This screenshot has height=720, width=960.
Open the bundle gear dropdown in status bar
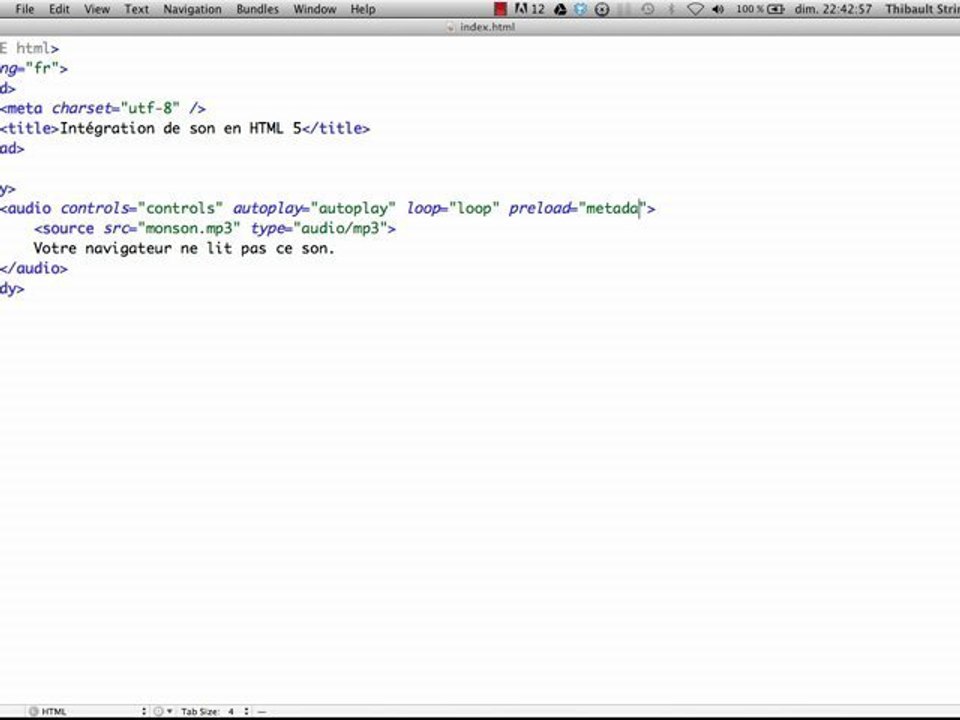(163, 711)
